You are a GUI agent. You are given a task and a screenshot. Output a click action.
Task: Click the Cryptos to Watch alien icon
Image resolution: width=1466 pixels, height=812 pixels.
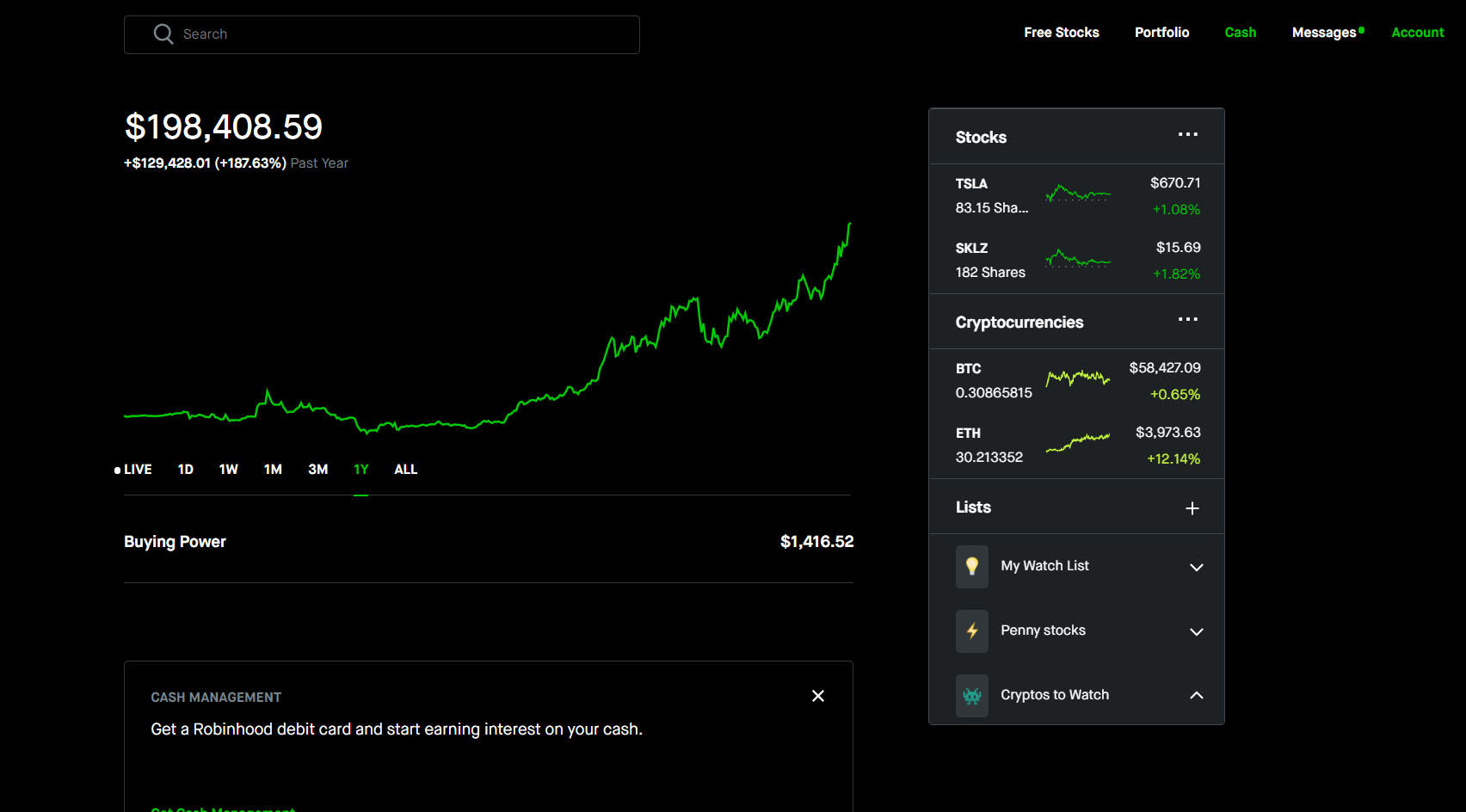(972, 695)
